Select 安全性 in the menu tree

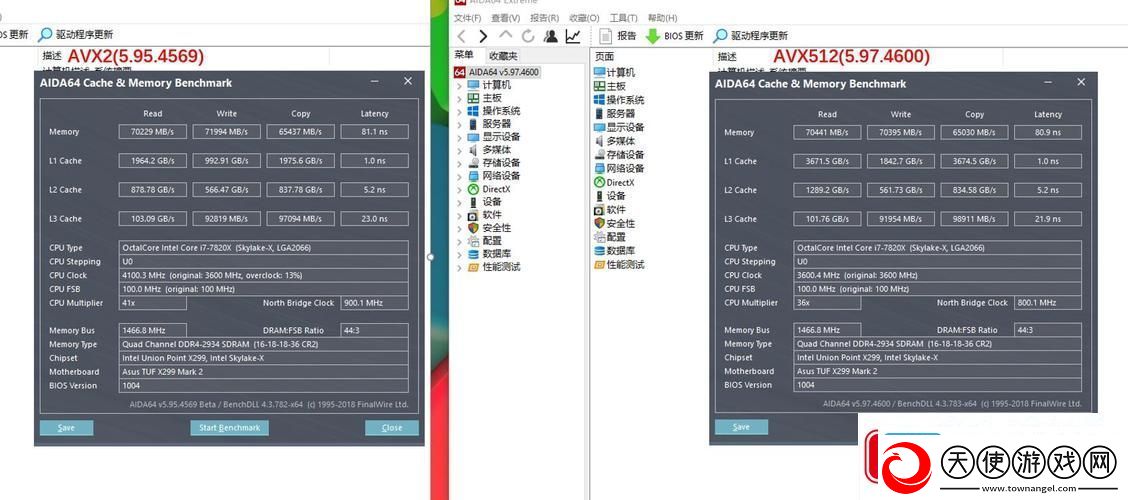tap(497, 227)
